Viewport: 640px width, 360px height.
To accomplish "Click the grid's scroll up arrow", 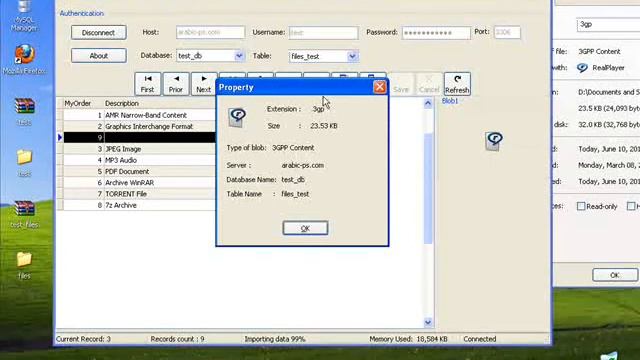I will tap(428, 103).
